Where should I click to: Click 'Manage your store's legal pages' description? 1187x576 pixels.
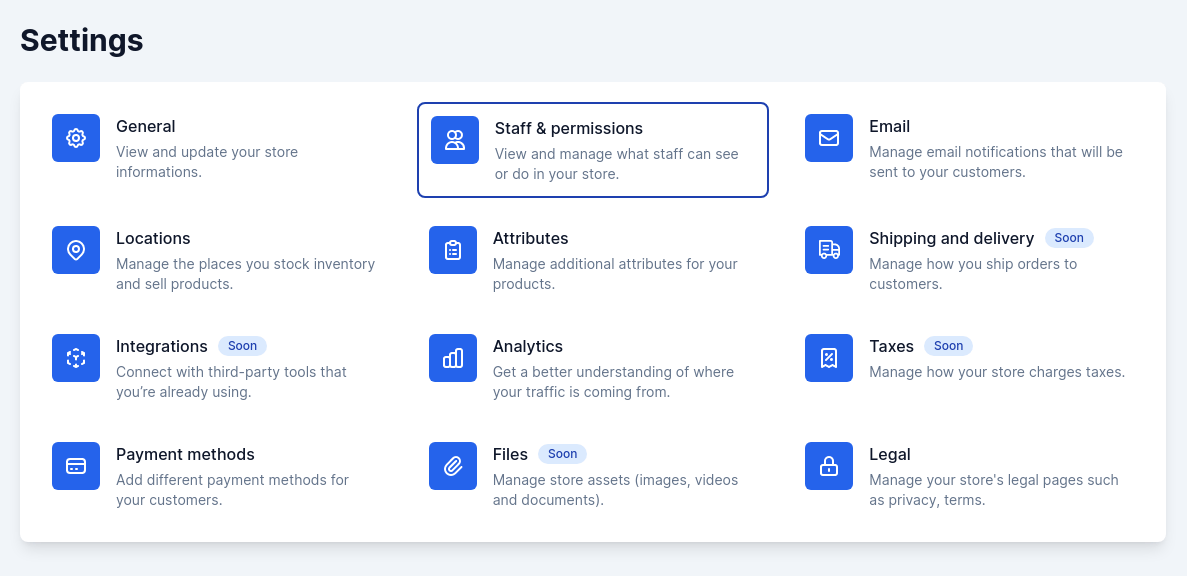click(x=993, y=490)
